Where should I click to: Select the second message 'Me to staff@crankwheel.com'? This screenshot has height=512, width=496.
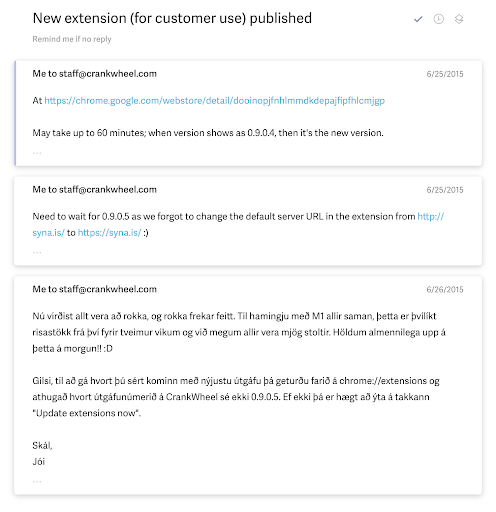tap(94, 190)
